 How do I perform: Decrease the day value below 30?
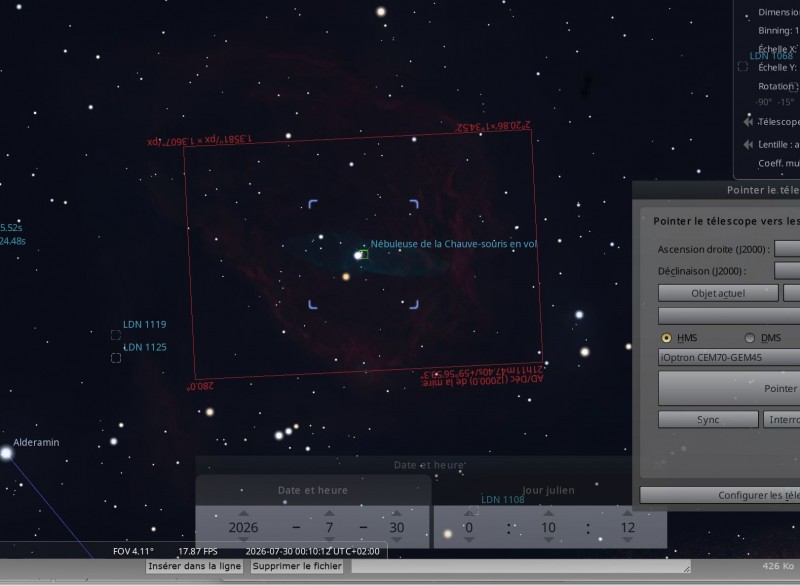(x=396, y=540)
